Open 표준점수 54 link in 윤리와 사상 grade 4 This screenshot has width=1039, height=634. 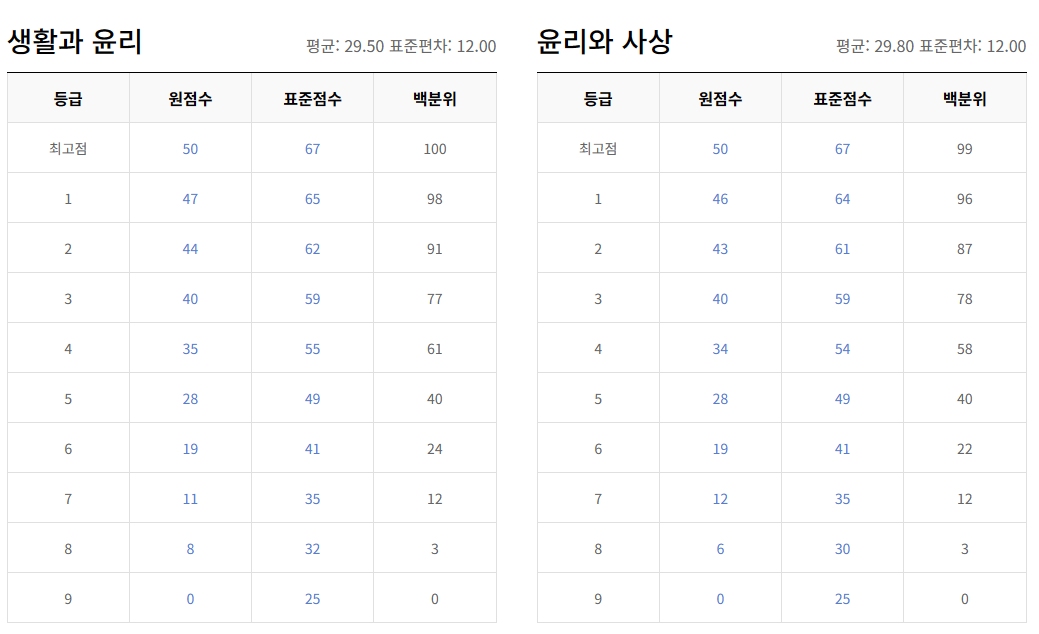tap(842, 349)
